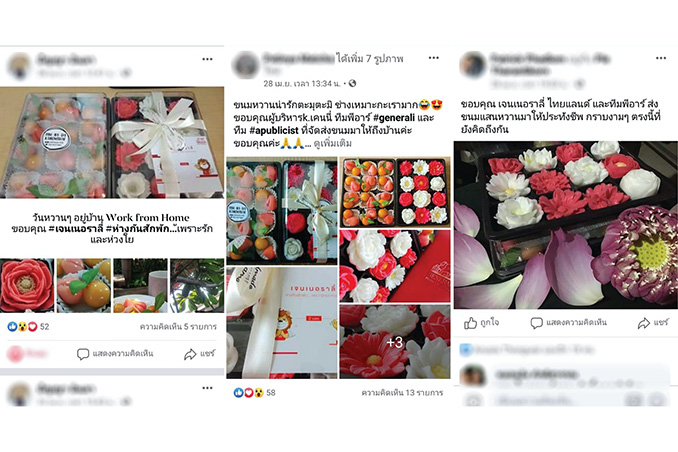Open the three-dot menu on the middle post
678x452 pixels.
point(434,58)
